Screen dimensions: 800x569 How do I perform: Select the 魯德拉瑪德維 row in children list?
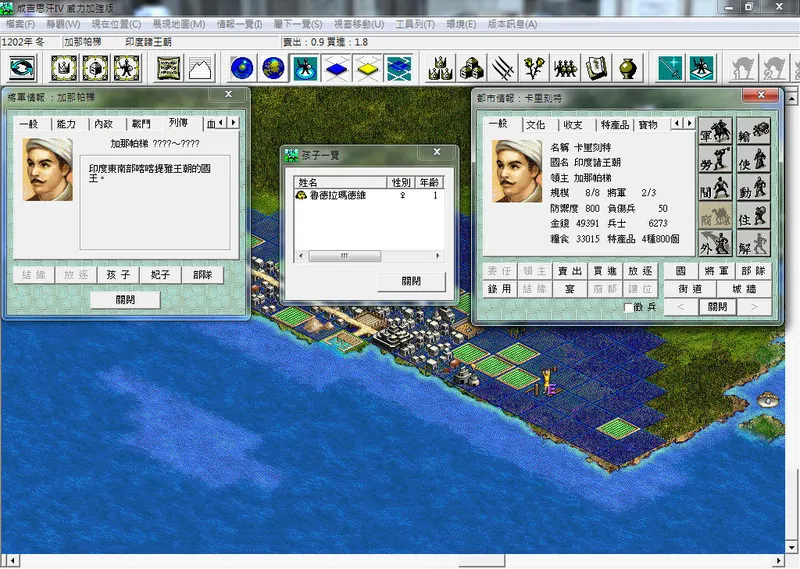pyautogui.click(x=368, y=195)
